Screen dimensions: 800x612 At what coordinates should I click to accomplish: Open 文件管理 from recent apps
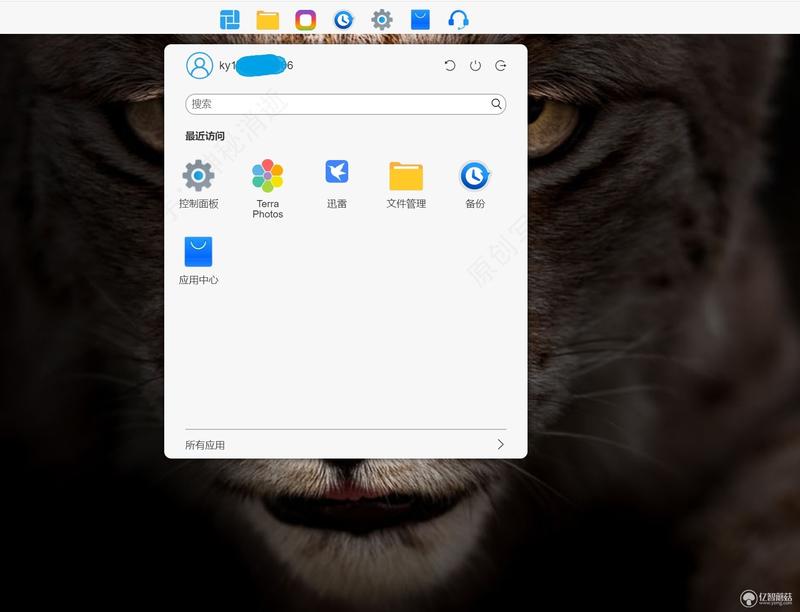point(406,184)
